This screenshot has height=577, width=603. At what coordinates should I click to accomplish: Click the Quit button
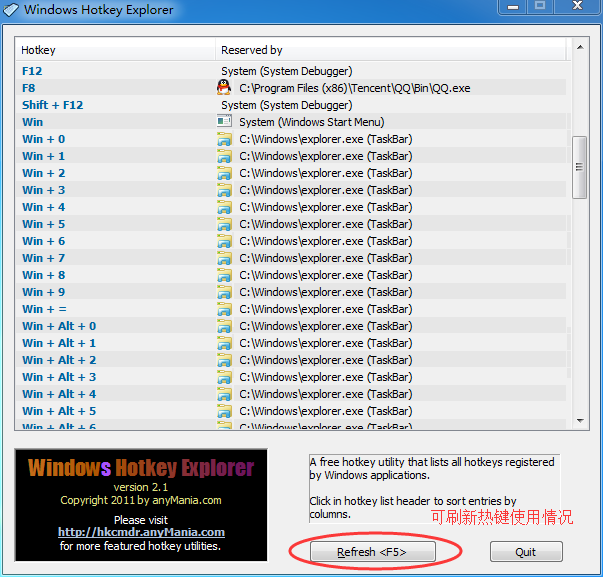pos(526,552)
